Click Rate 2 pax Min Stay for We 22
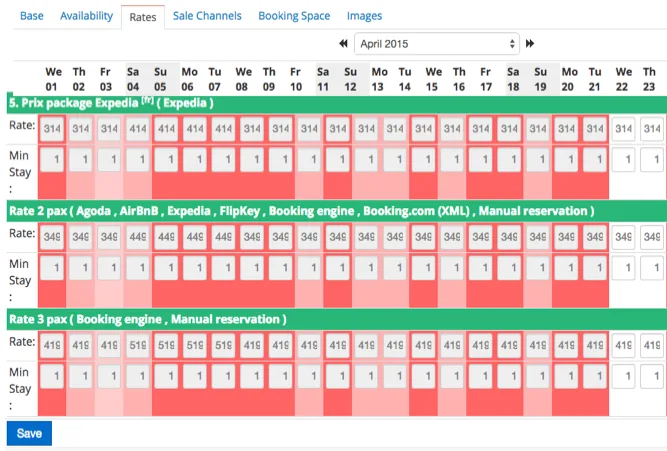The height and width of the screenshot is (451, 667). 623,268
